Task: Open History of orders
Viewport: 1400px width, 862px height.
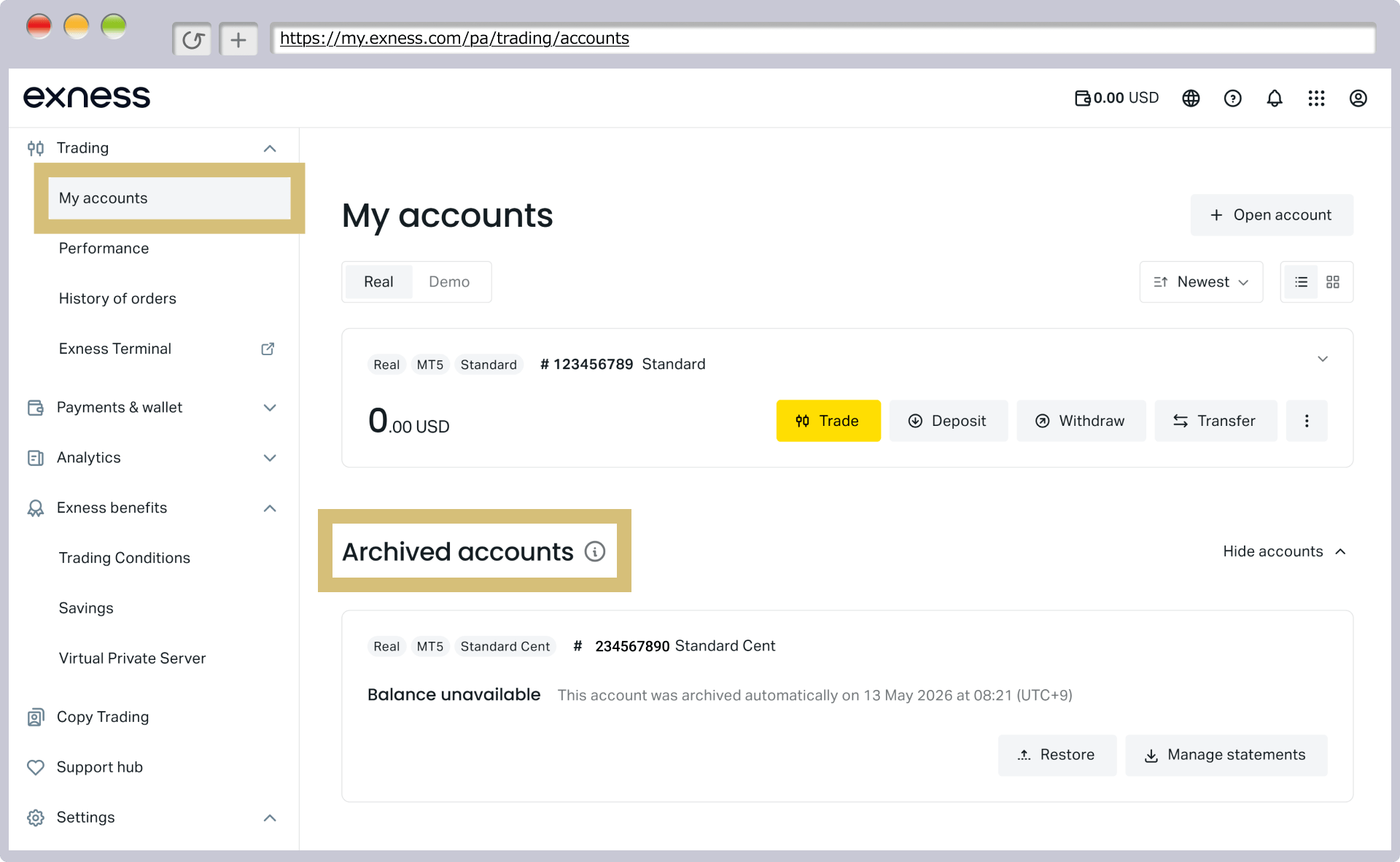Action: [x=117, y=298]
